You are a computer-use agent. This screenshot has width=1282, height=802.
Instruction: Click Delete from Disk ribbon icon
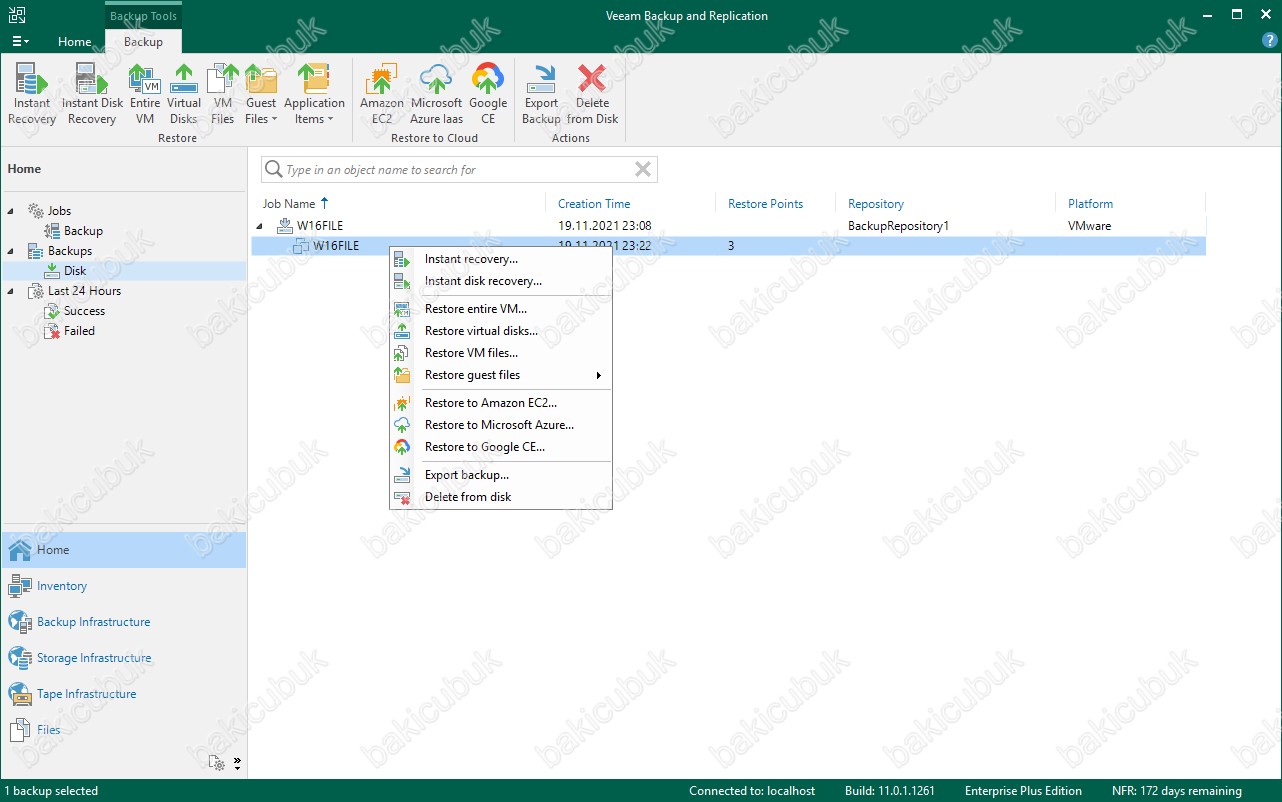click(x=593, y=95)
